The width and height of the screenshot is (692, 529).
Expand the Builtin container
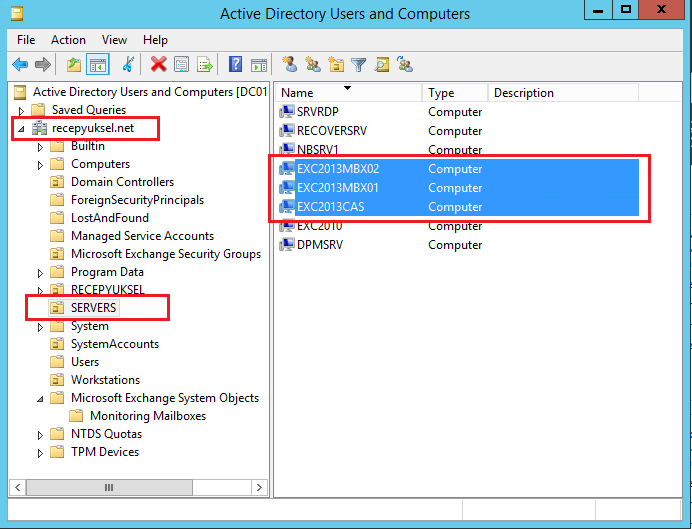pos(40,147)
